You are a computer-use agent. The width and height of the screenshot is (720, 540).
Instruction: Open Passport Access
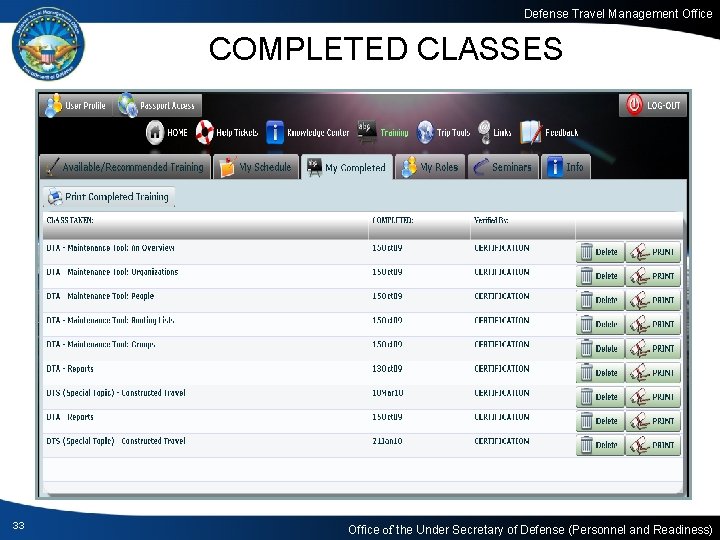click(x=158, y=105)
